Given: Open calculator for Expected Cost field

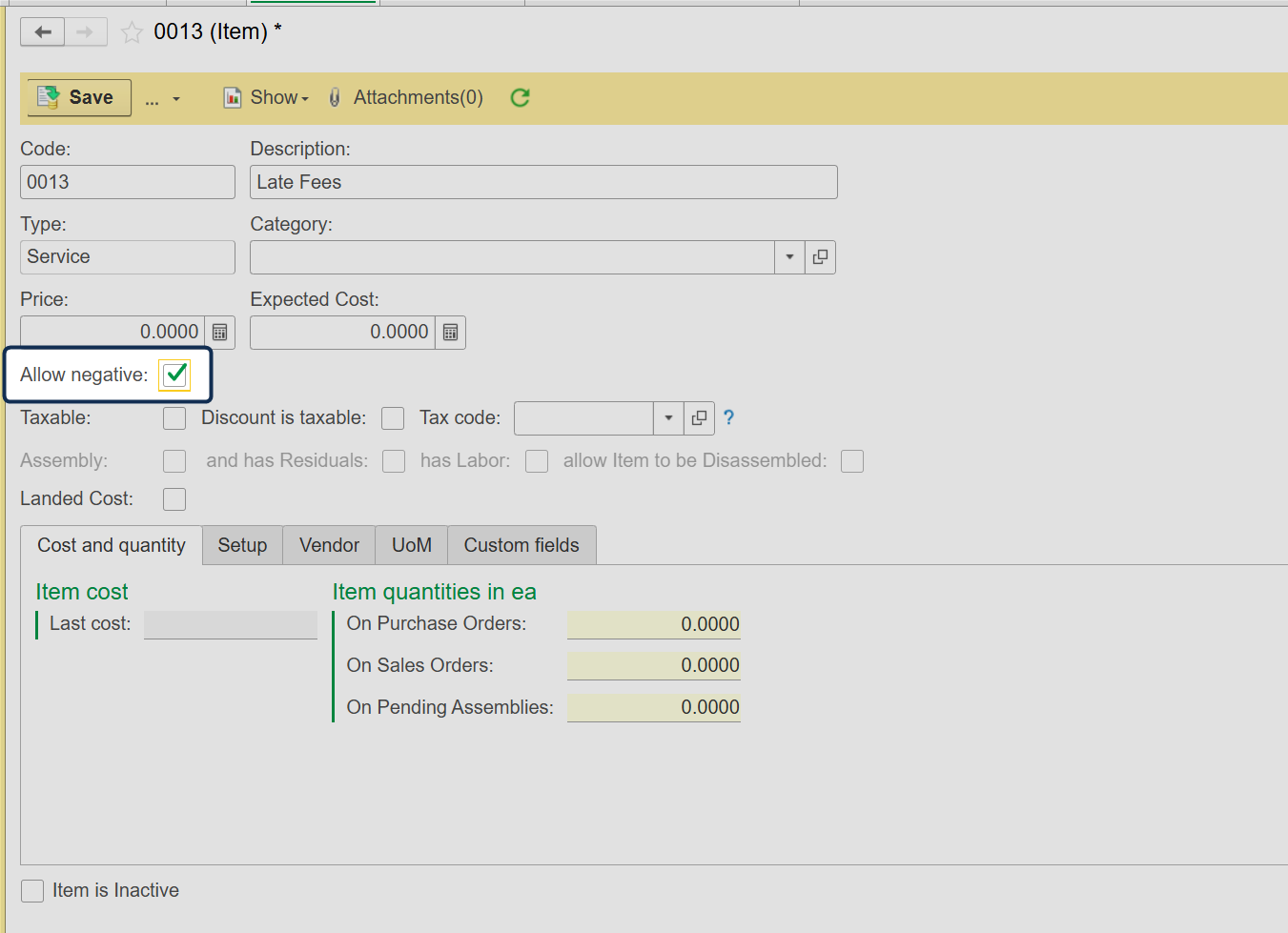Looking at the screenshot, I should pyautogui.click(x=451, y=333).
